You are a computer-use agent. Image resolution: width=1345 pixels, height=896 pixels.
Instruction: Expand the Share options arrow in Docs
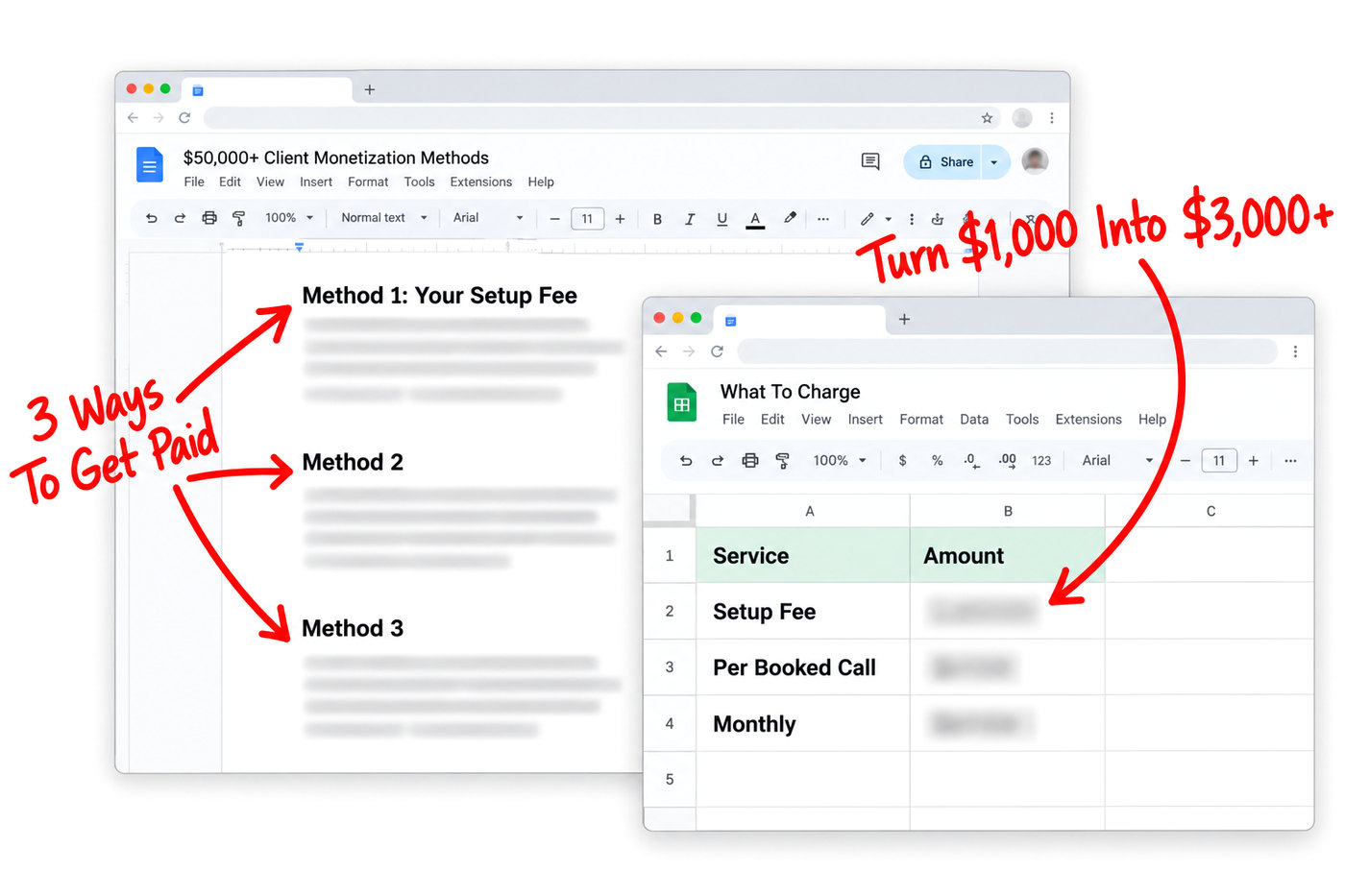tap(995, 162)
